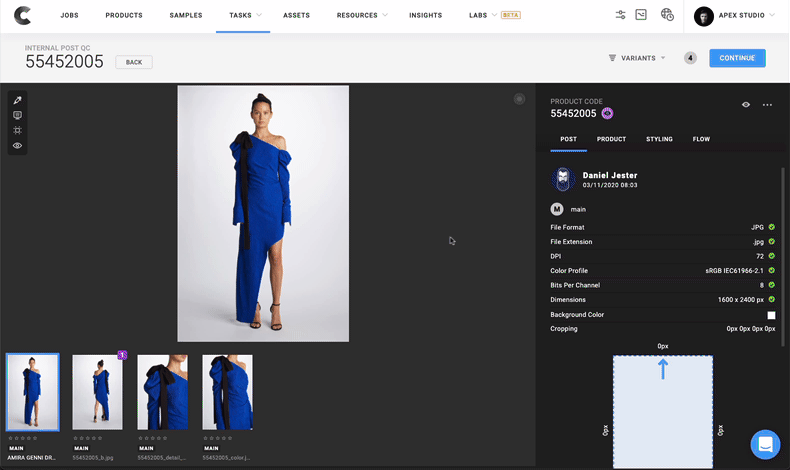Open the Insights menu
This screenshot has height=470, width=790.
(425, 15)
